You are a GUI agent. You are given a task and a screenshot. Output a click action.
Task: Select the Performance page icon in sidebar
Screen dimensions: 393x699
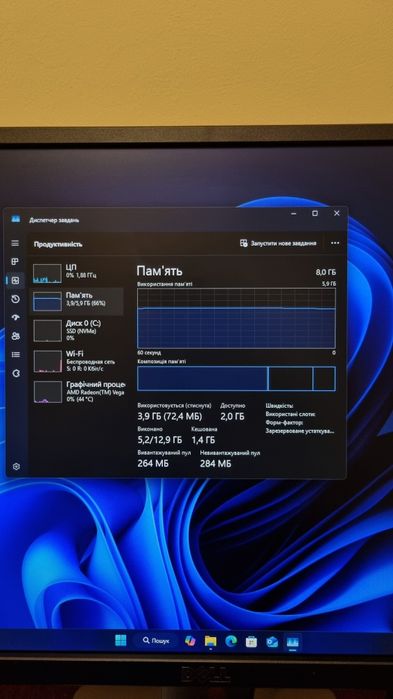click(15, 280)
